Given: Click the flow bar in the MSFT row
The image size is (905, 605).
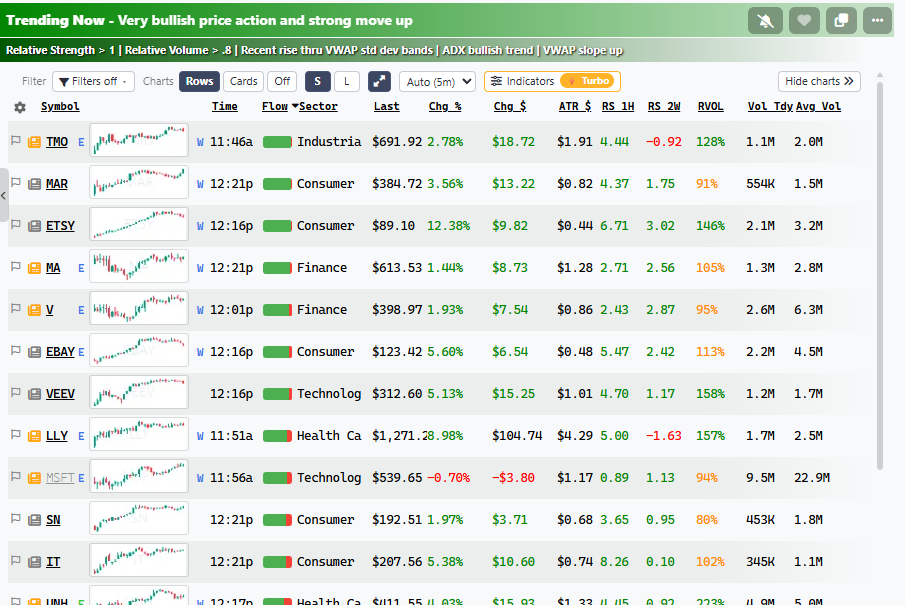Looking at the screenshot, I should click(x=277, y=478).
